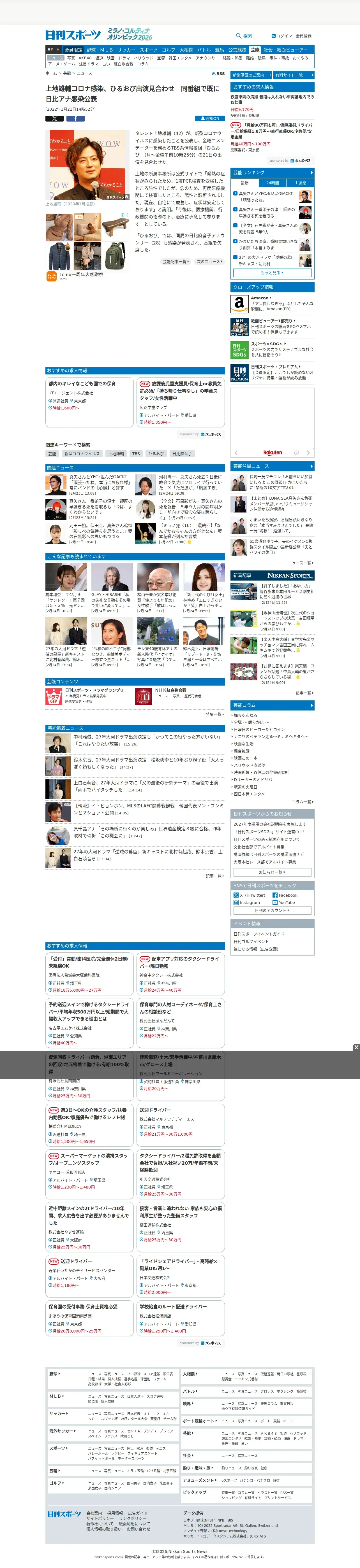Screen dimensions: 360x1568
Task: Expand もっと見る in ranking
Action: tap(272, 273)
